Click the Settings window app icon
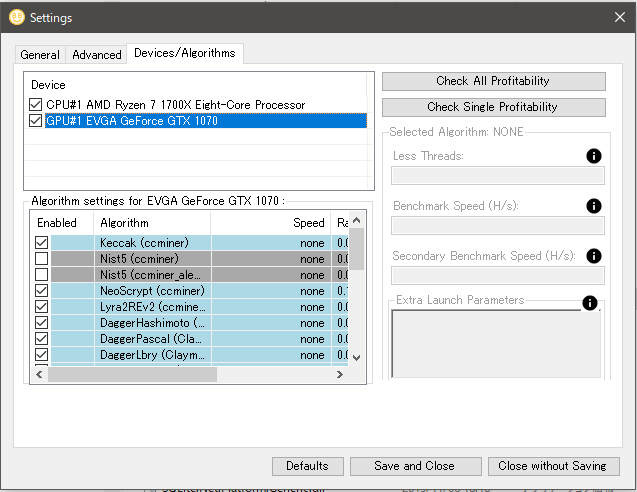 pos(16,17)
